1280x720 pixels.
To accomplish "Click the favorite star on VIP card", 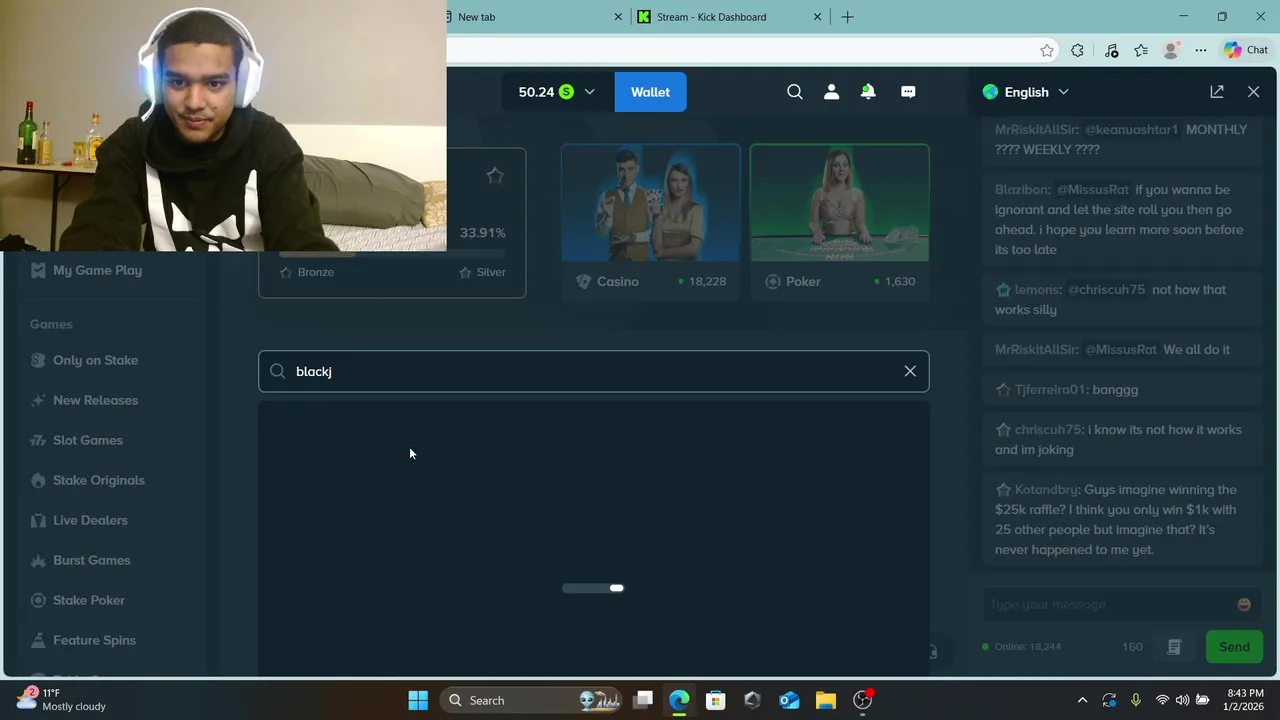I will click(x=495, y=176).
